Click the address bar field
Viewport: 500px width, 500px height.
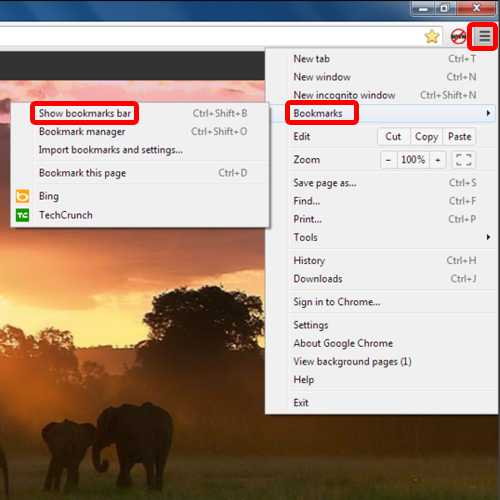[x=210, y=36]
